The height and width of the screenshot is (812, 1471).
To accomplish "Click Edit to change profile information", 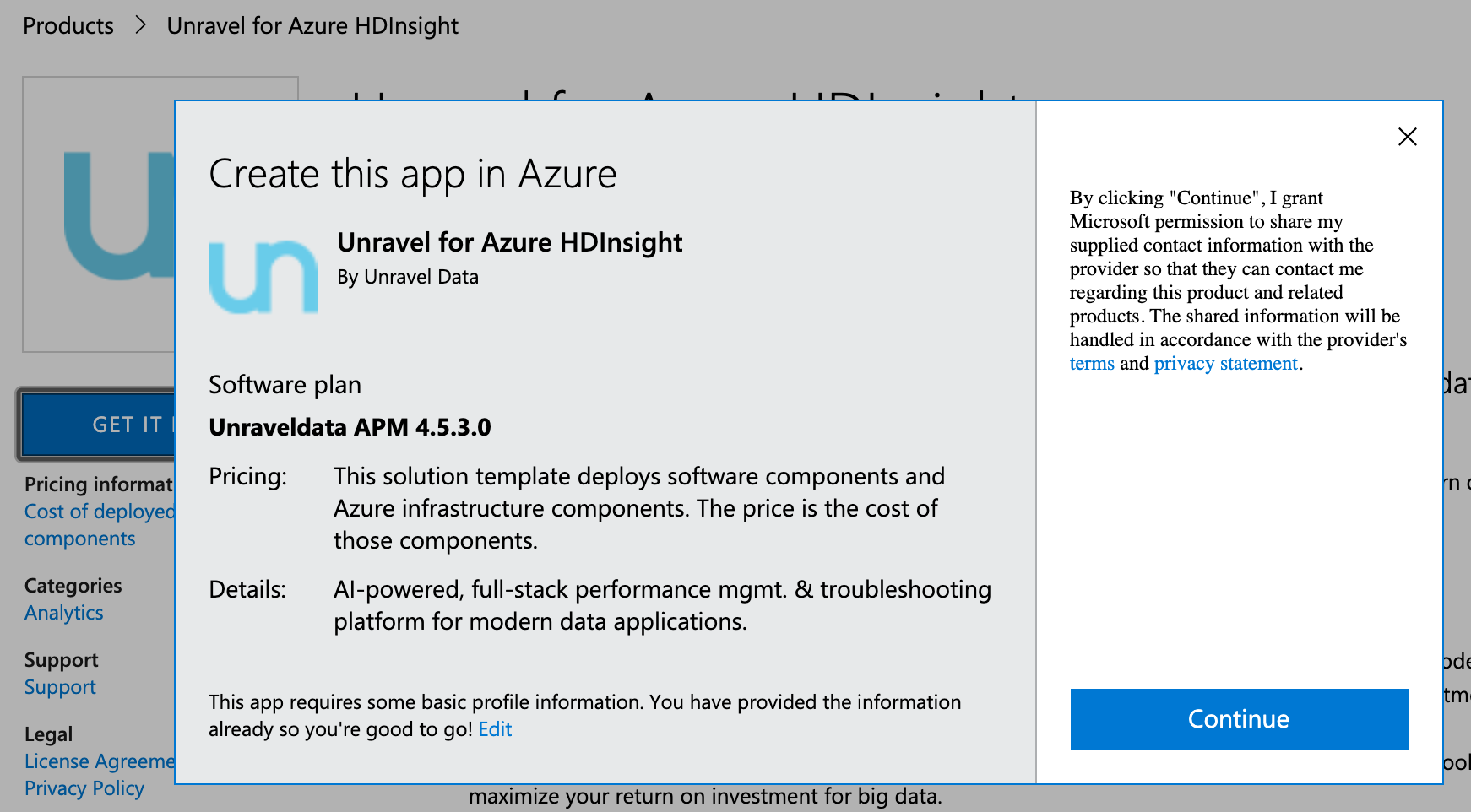I will click(495, 729).
